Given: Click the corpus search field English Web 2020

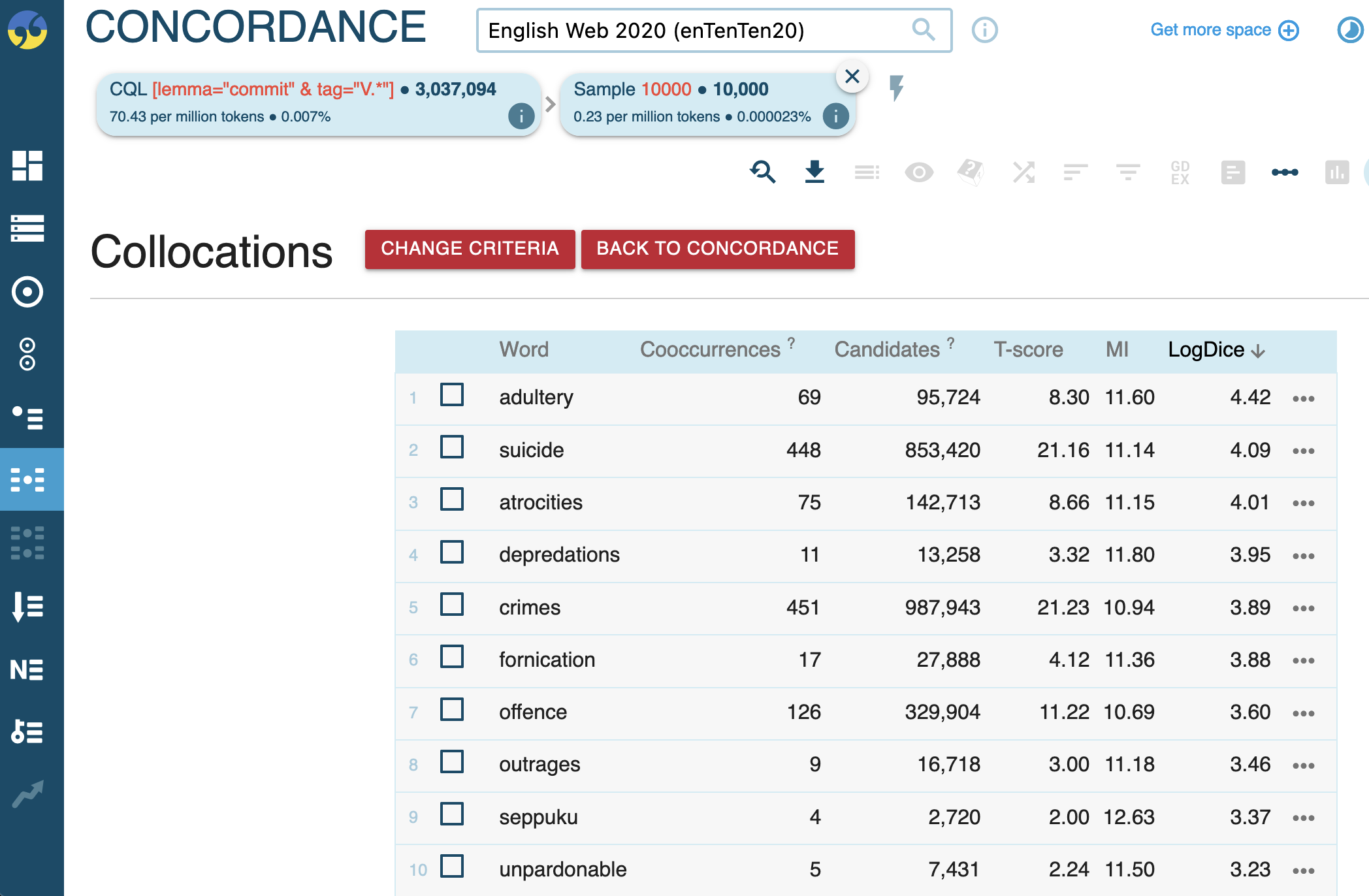Looking at the screenshot, I should tap(714, 30).
